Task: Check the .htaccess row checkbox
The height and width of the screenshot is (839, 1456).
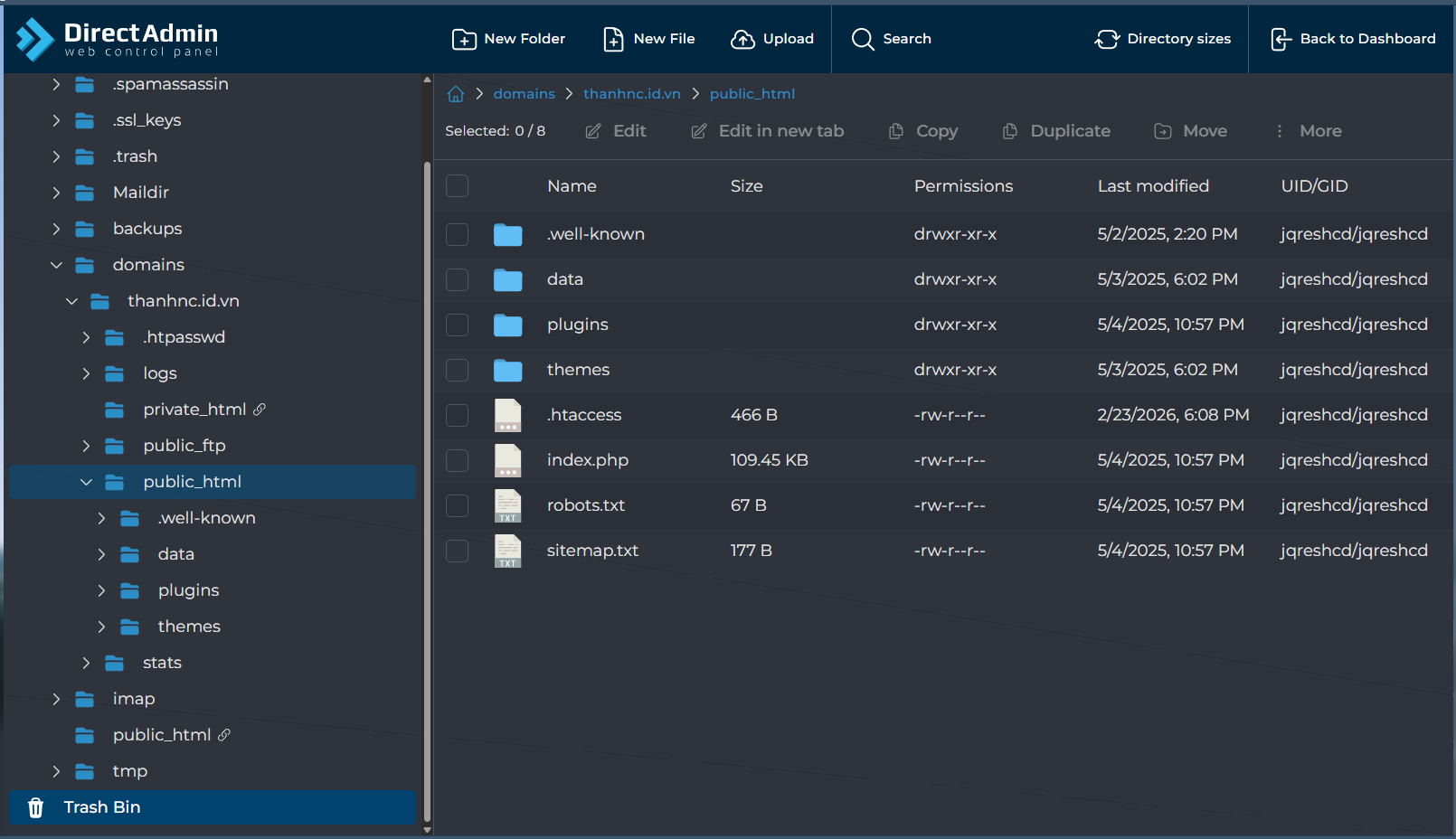Action: click(458, 415)
